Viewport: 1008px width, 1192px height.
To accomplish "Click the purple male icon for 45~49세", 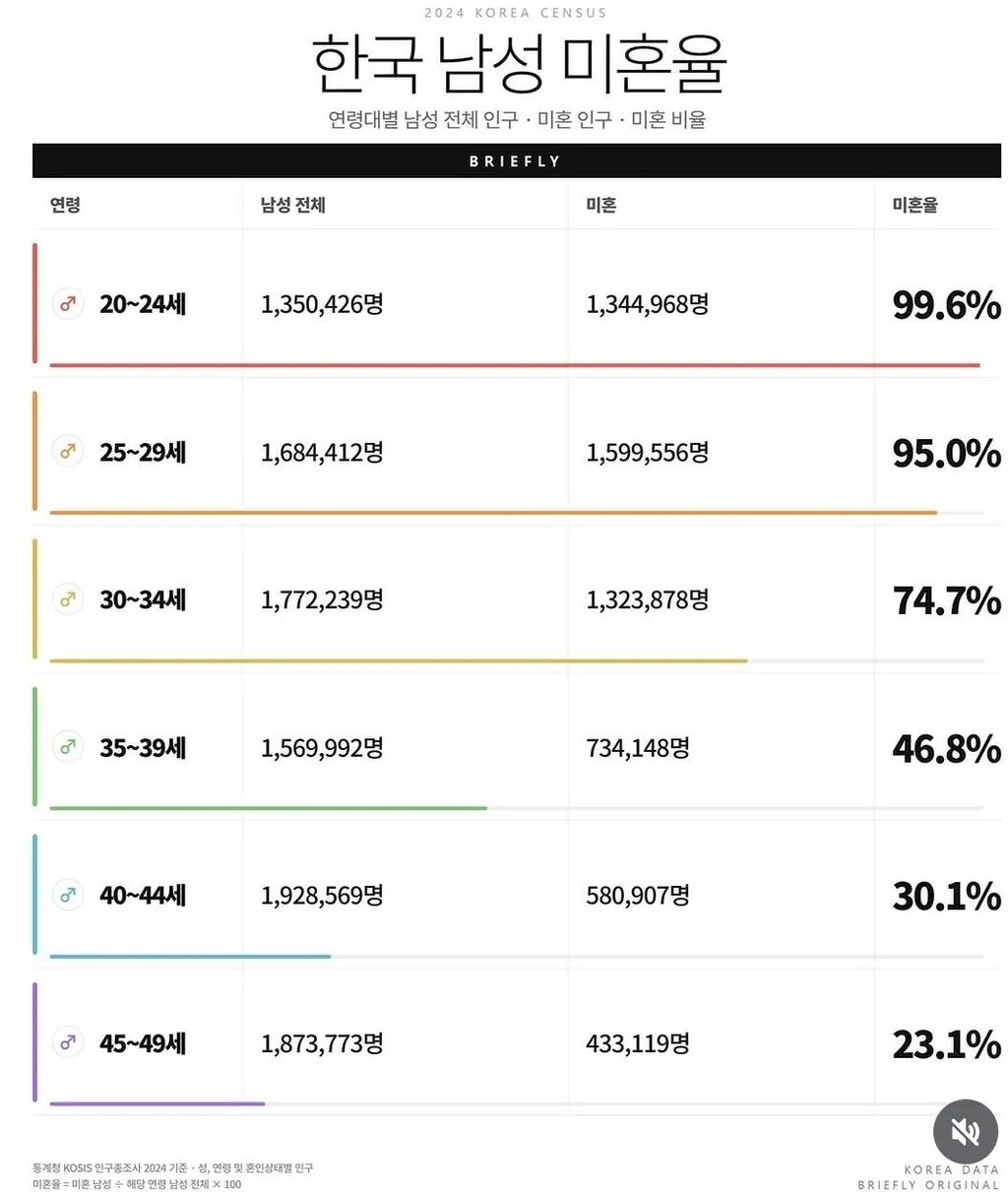I will point(68,1042).
